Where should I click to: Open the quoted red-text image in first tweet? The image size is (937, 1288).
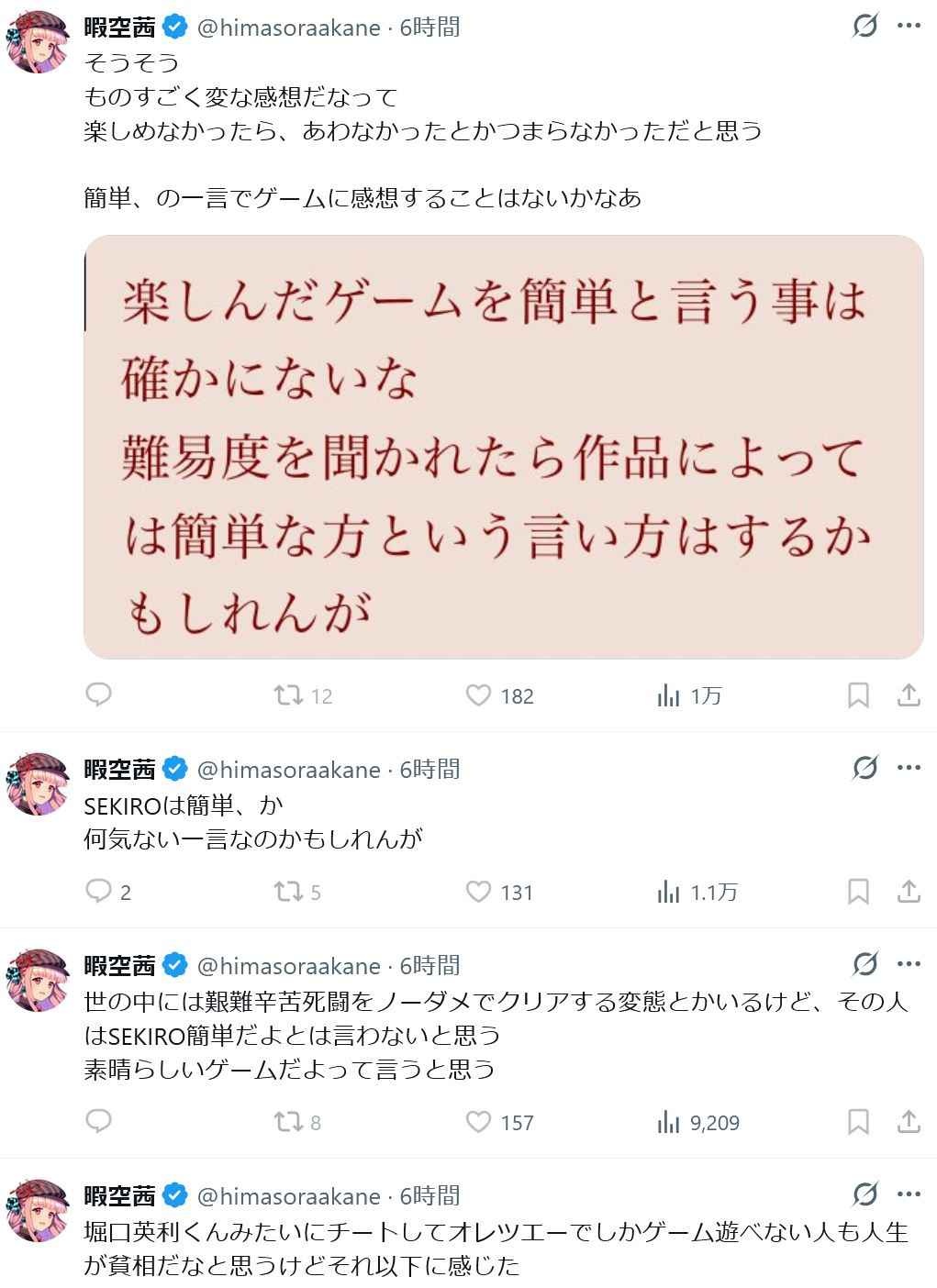(x=503, y=447)
